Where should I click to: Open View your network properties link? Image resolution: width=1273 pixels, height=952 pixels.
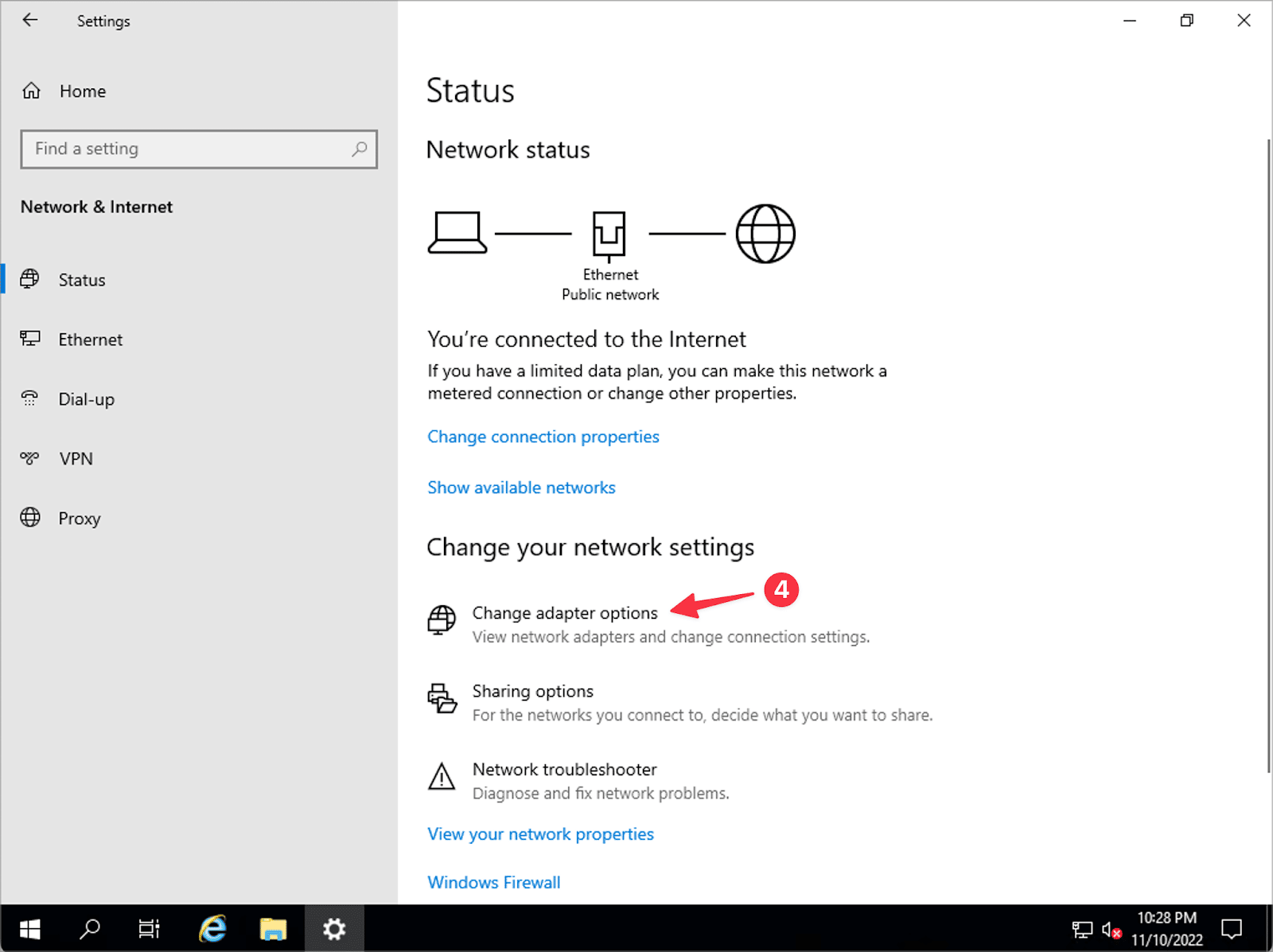click(x=540, y=834)
